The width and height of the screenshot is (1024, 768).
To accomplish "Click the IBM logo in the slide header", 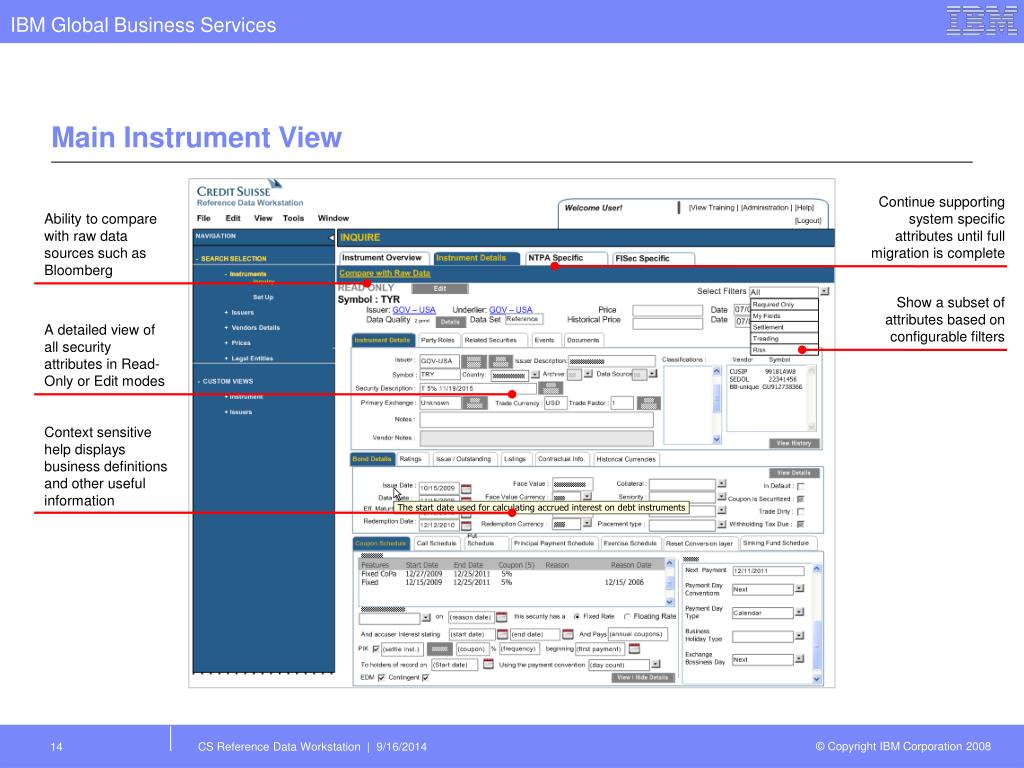I will click(x=981, y=21).
